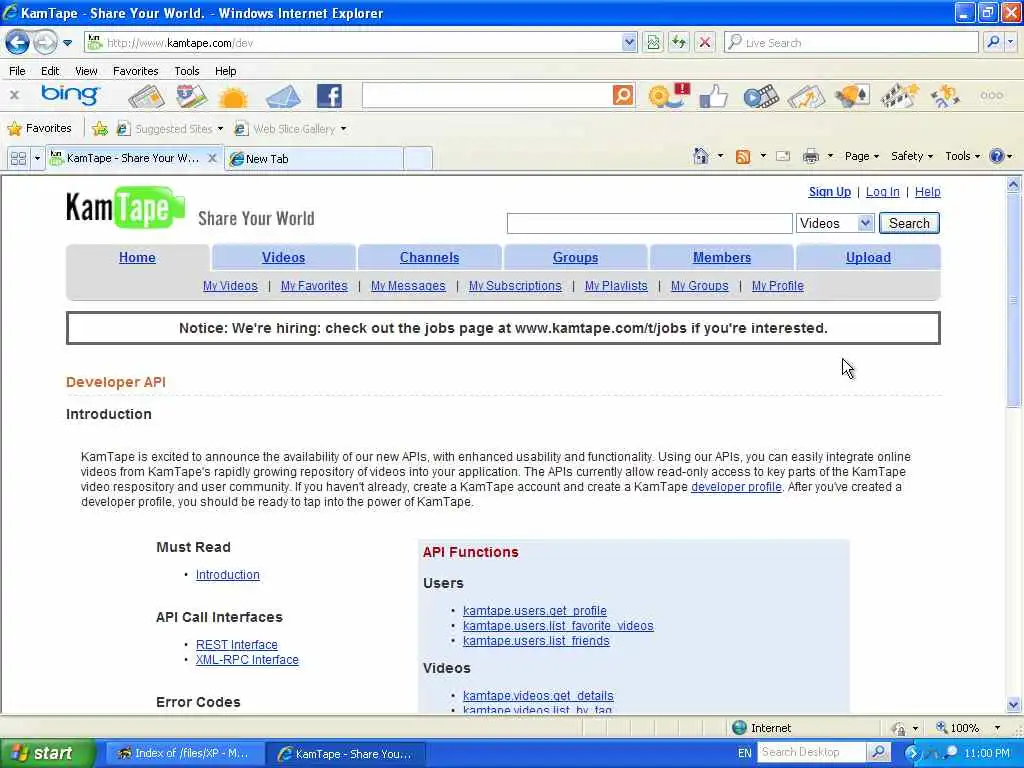The image size is (1024, 768).
Task: Click the KamTape logo
Action: (125, 208)
